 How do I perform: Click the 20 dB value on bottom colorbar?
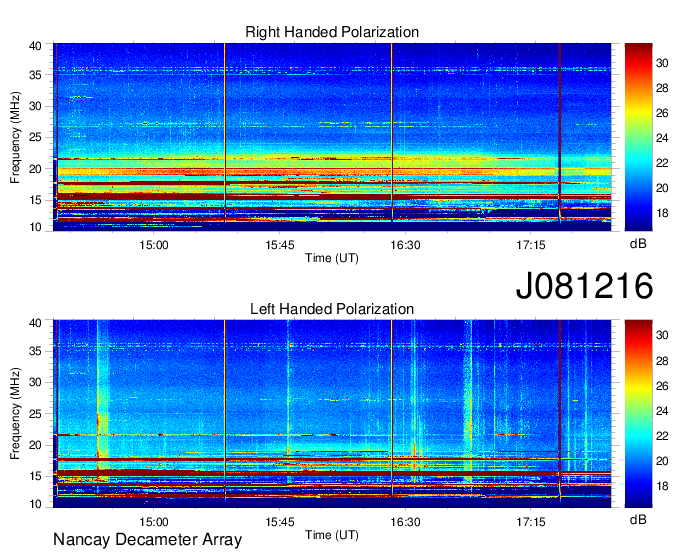(x=662, y=461)
